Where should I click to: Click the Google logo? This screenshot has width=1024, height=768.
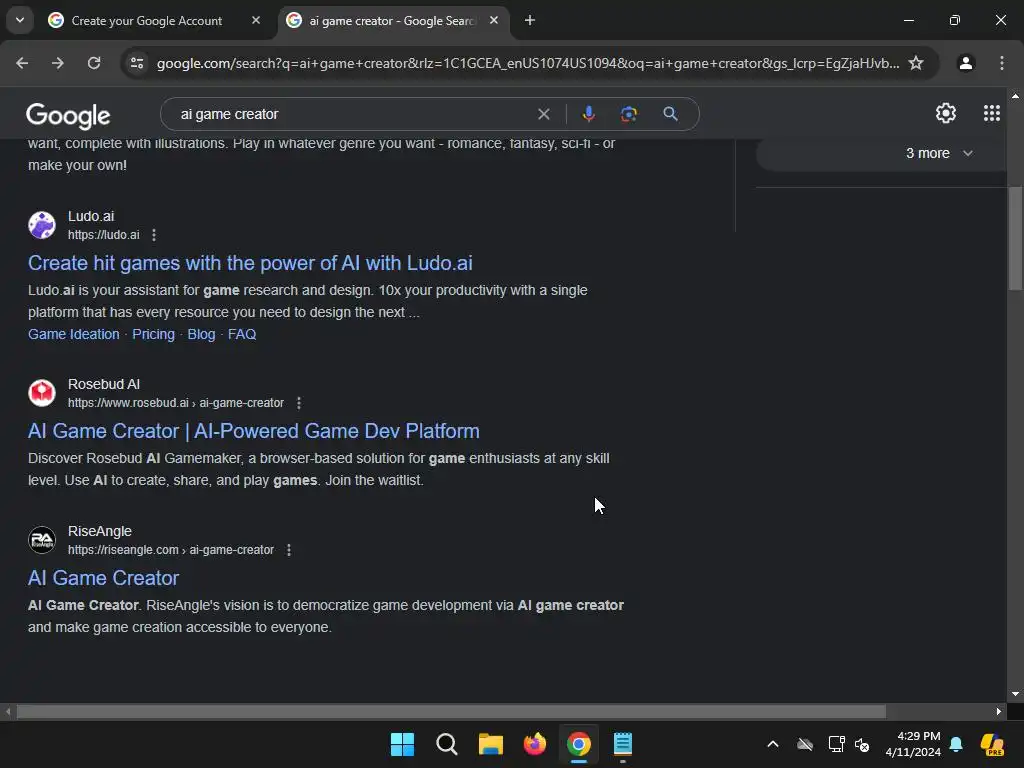(x=68, y=116)
